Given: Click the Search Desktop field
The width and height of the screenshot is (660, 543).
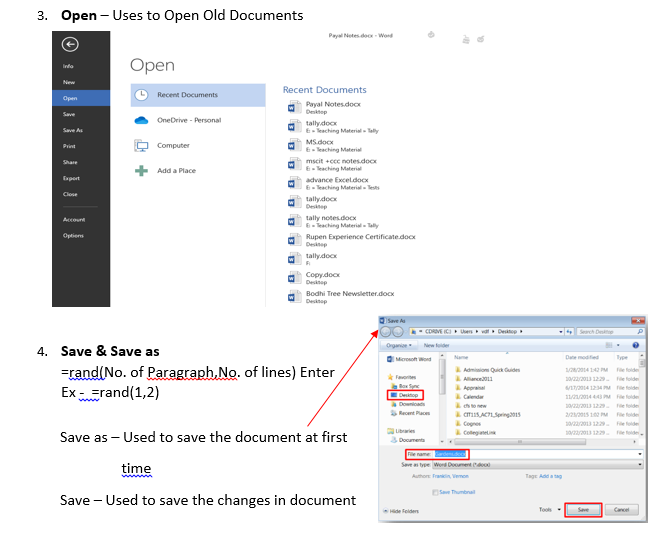Looking at the screenshot, I should [610, 332].
